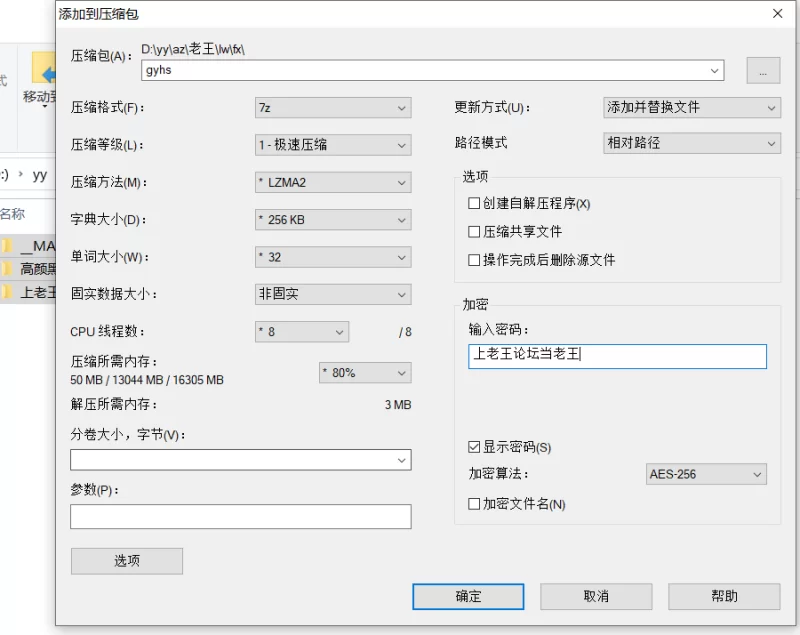Click the 参数 input field

pos(241,517)
